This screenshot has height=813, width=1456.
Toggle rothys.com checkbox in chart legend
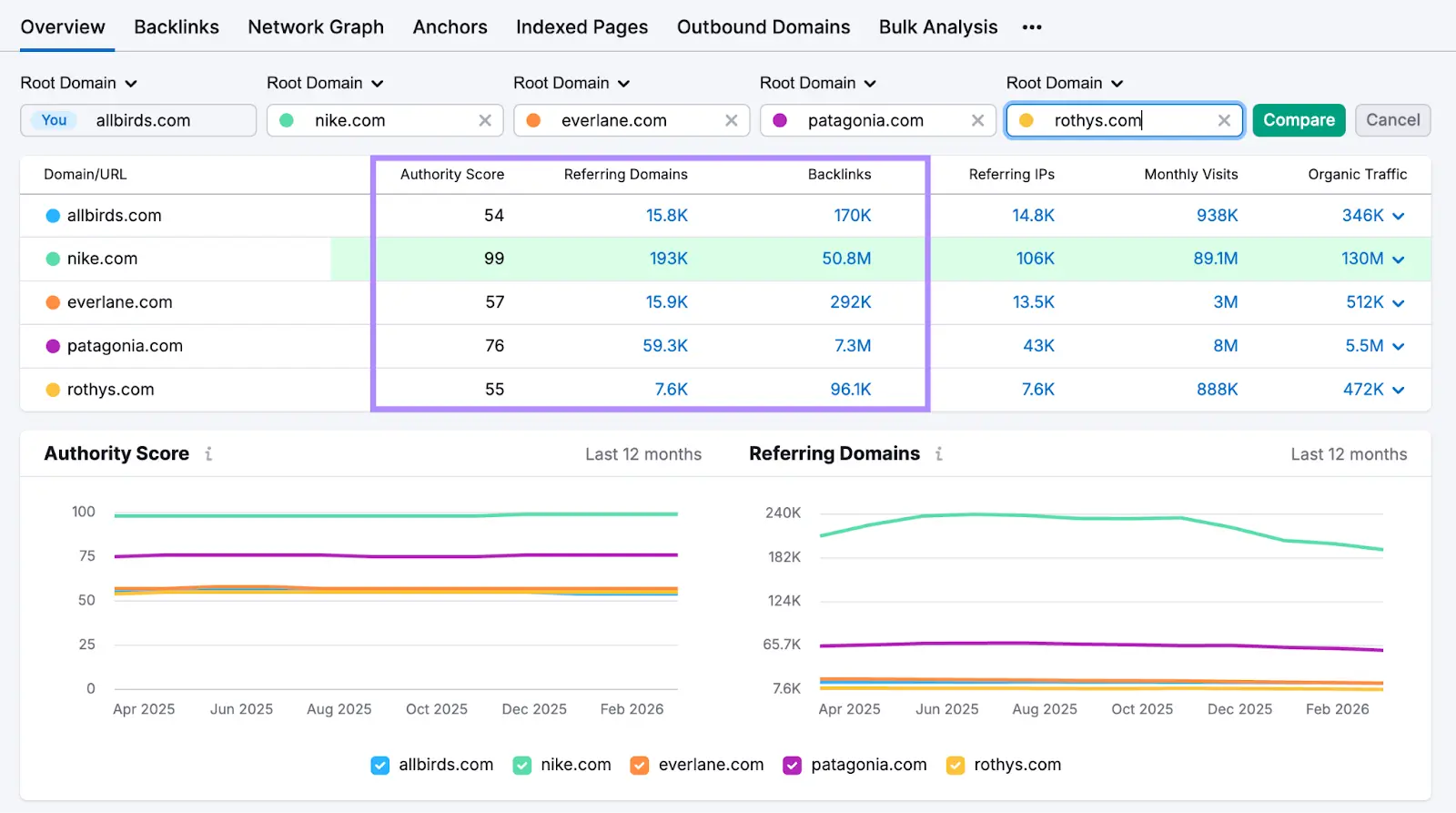coord(955,766)
